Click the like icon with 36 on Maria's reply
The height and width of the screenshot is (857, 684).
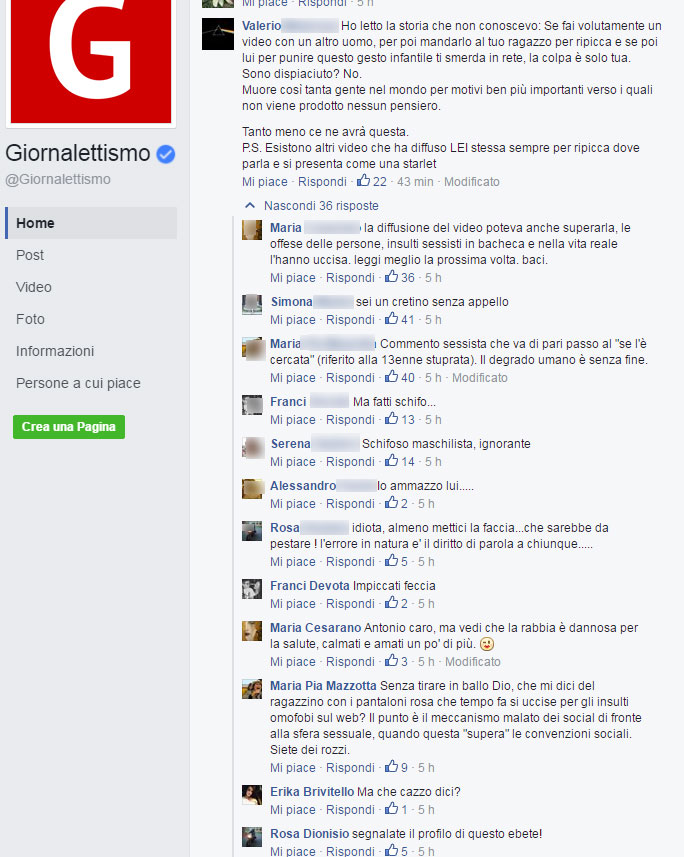point(391,277)
